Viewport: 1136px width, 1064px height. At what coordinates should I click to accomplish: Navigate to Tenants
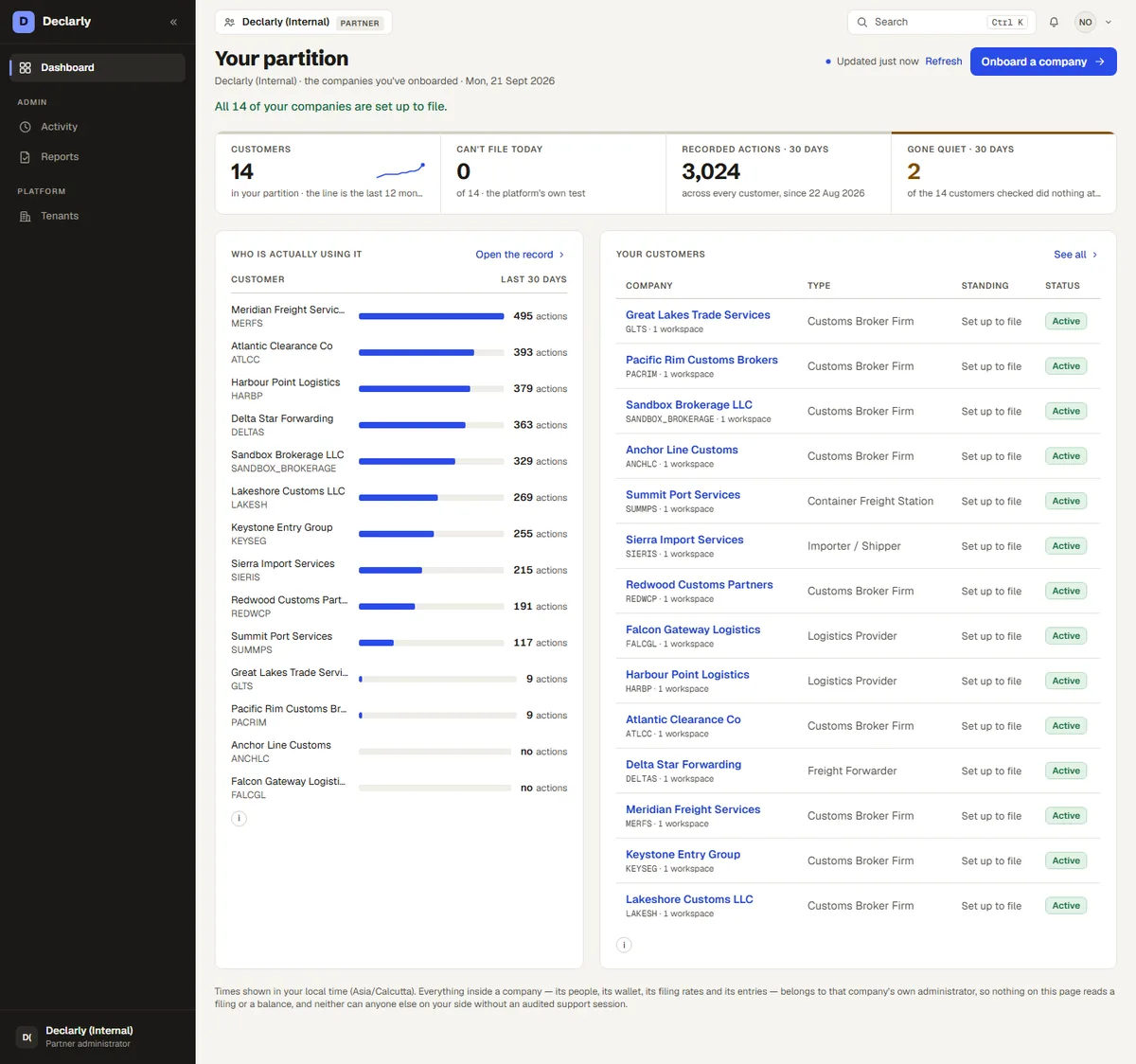[97, 216]
